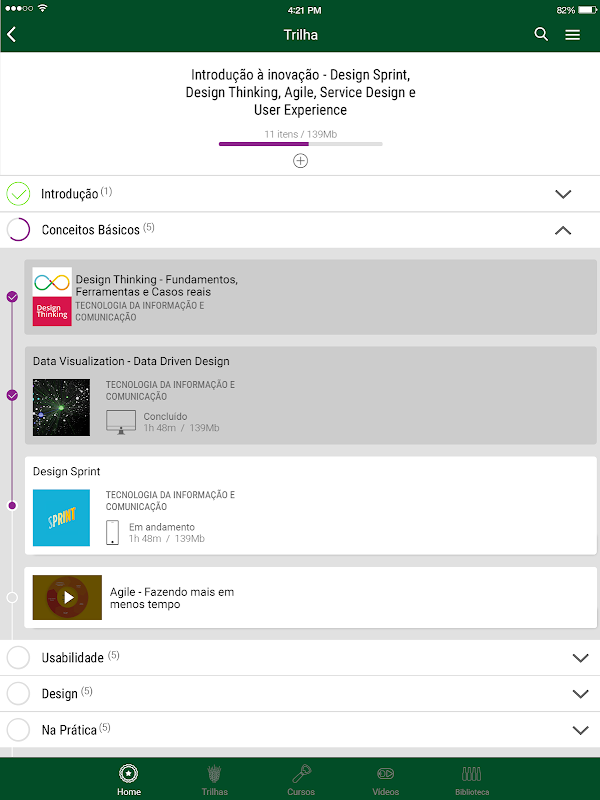This screenshot has width=600, height=800.
Task: Open the hamburger menu
Action: coord(573,35)
